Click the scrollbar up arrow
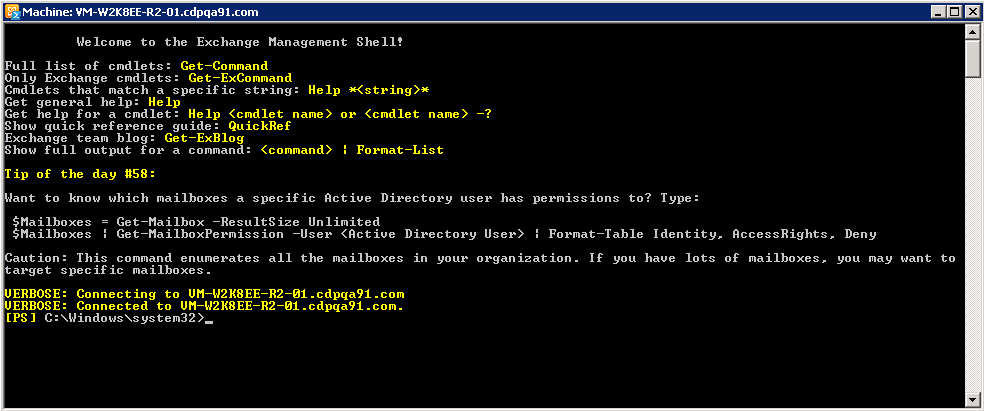This screenshot has height=411, width=984. (973, 31)
